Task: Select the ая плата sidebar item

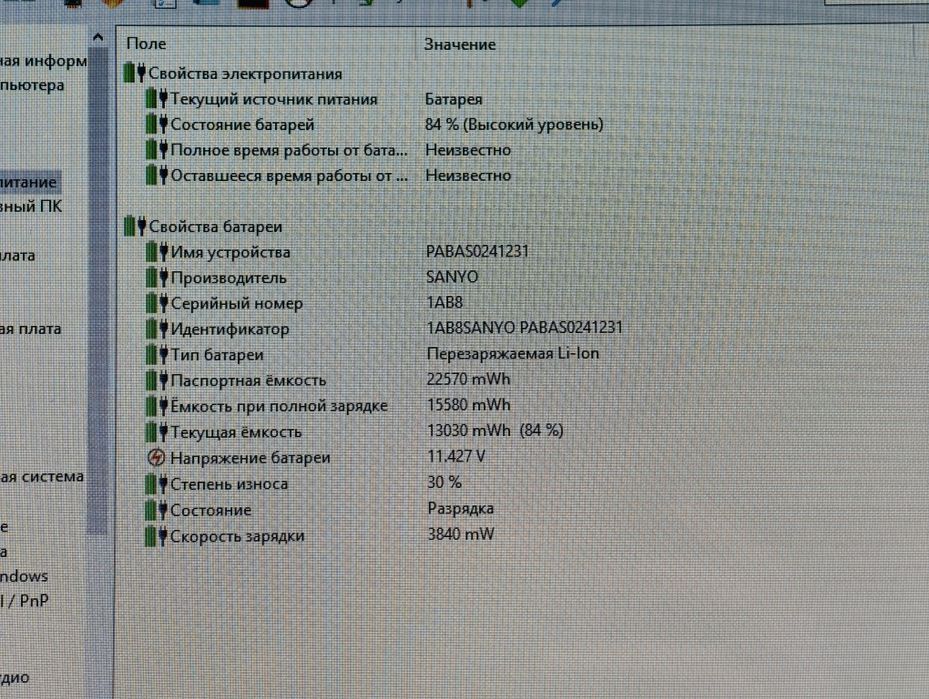Action: tap(31, 329)
